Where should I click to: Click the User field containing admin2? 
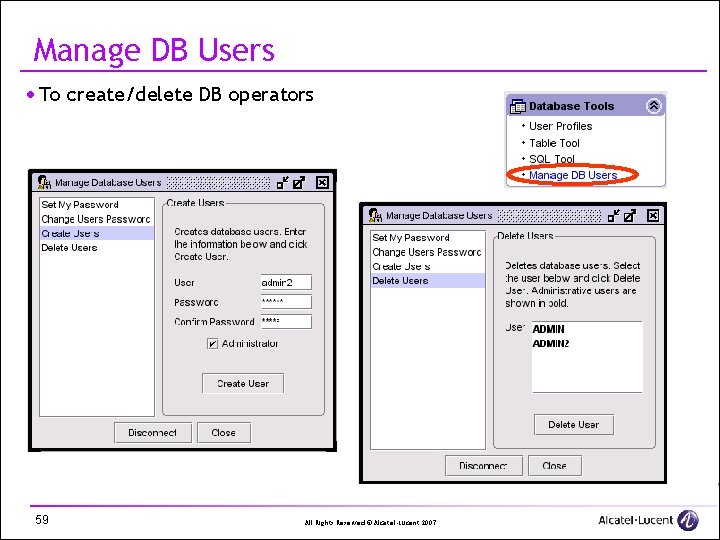point(286,282)
